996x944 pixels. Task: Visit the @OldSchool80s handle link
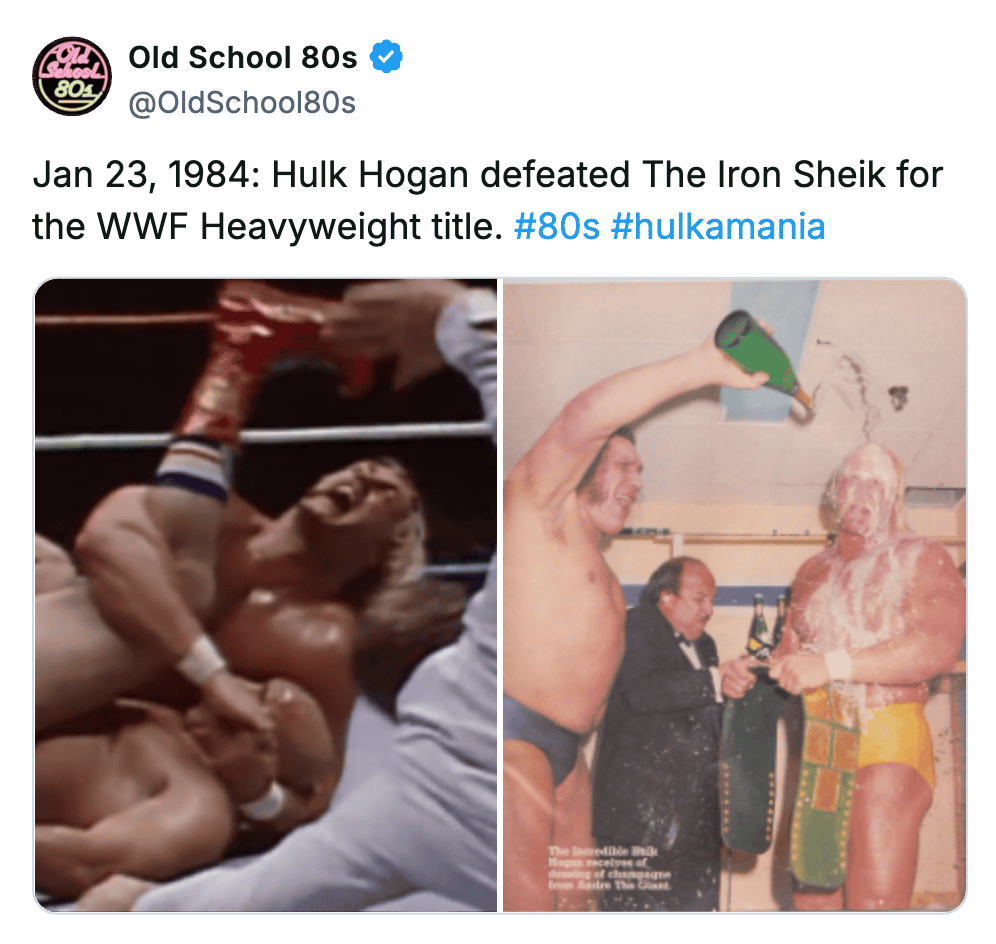pyautogui.click(x=242, y=102)
